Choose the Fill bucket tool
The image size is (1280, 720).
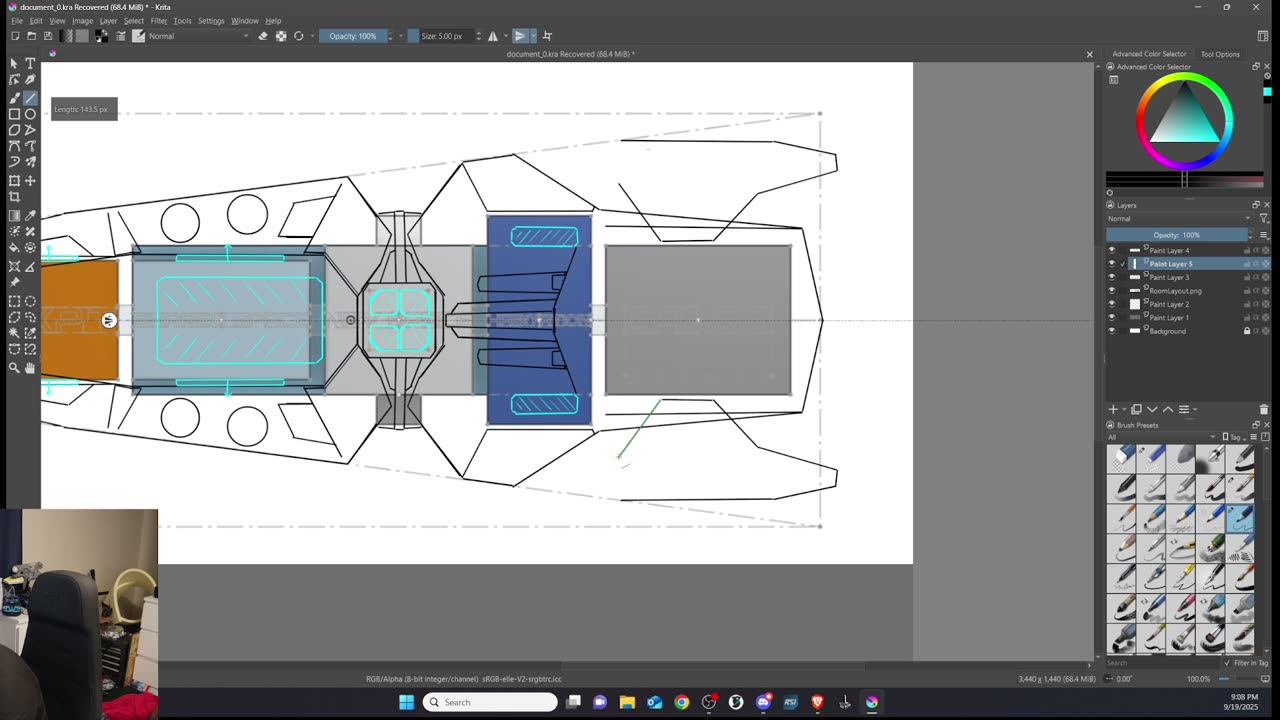click(14, 247)
